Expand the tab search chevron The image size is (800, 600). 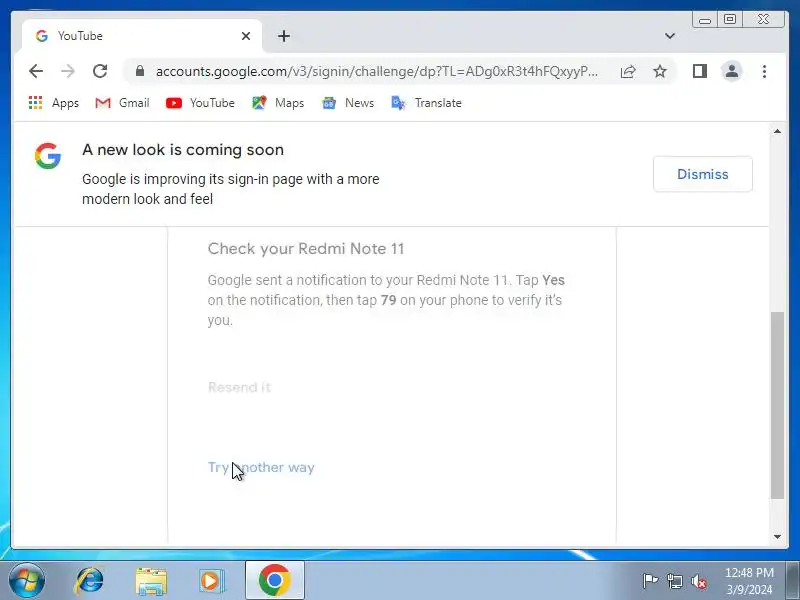click(x=670, y=36)
